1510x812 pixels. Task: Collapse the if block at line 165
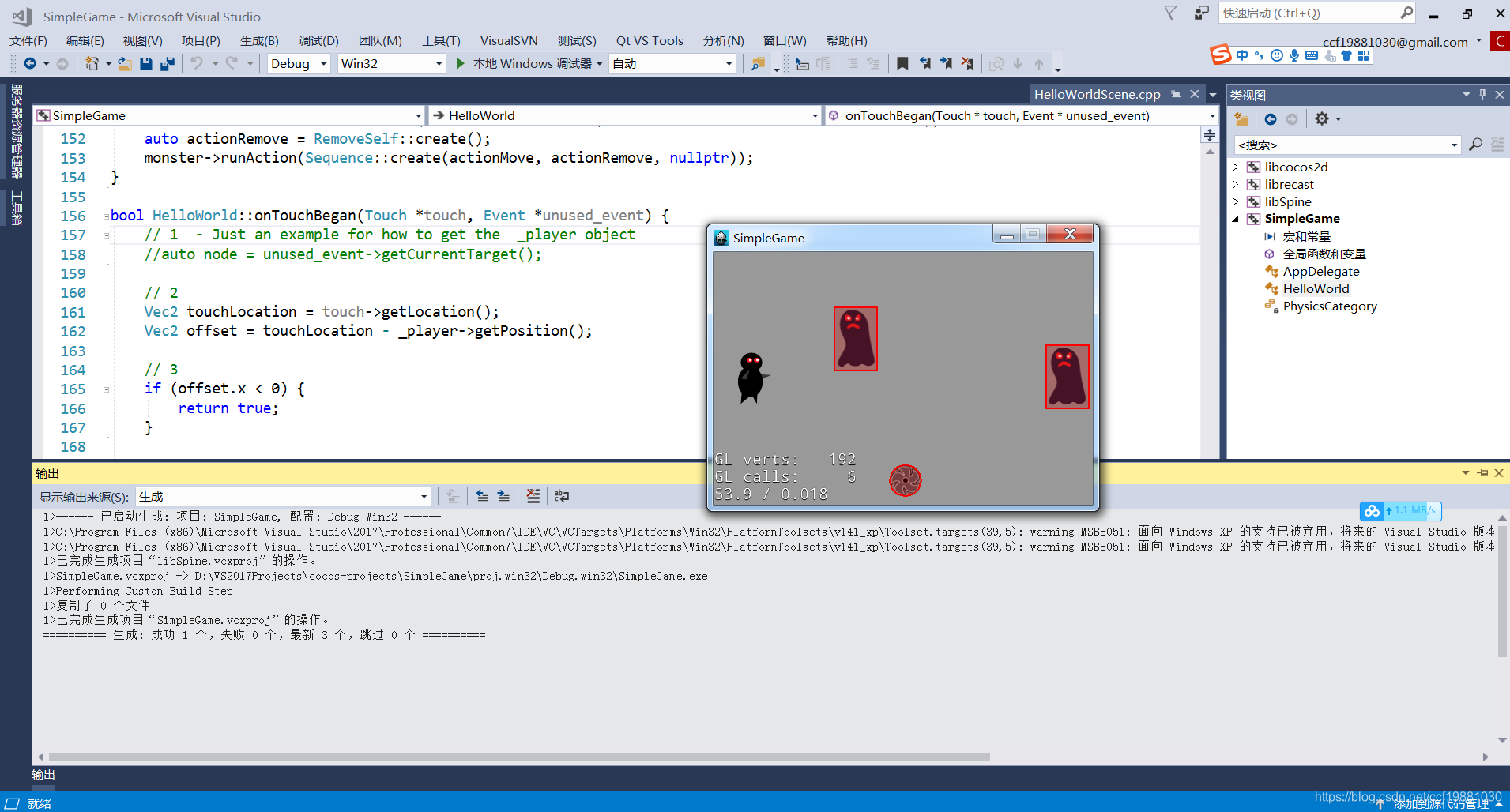pos(106,389)
